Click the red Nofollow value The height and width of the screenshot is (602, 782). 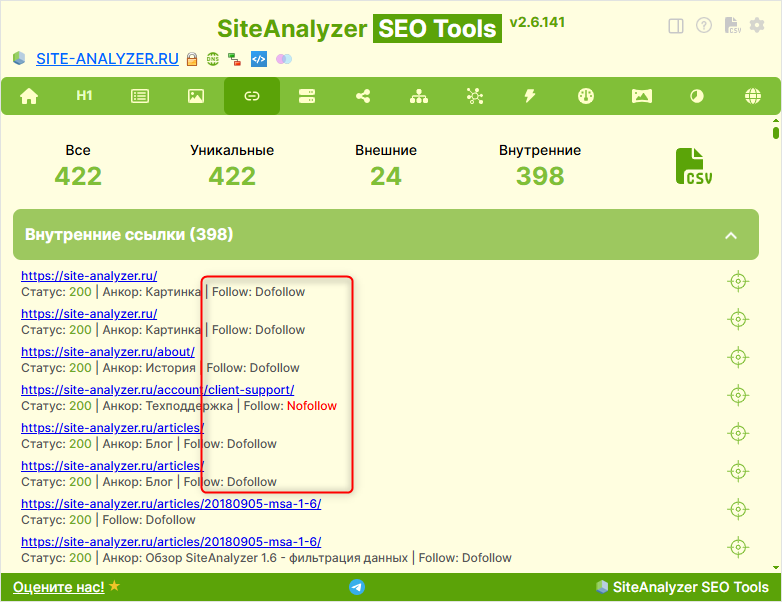312,405
